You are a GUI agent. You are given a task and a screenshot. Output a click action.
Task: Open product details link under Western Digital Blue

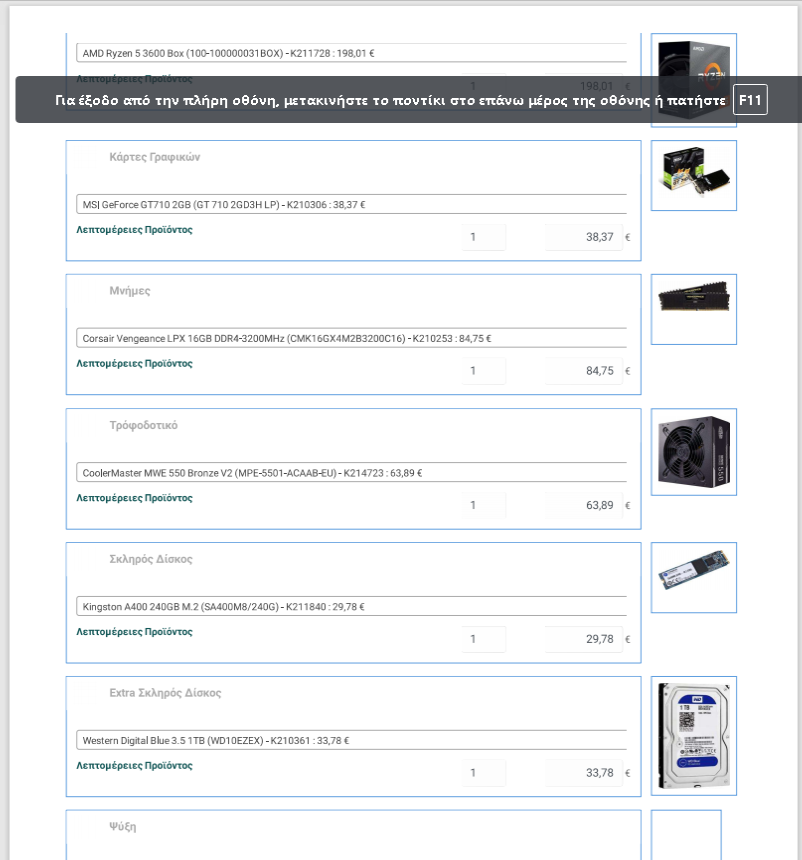coord(134,765)
